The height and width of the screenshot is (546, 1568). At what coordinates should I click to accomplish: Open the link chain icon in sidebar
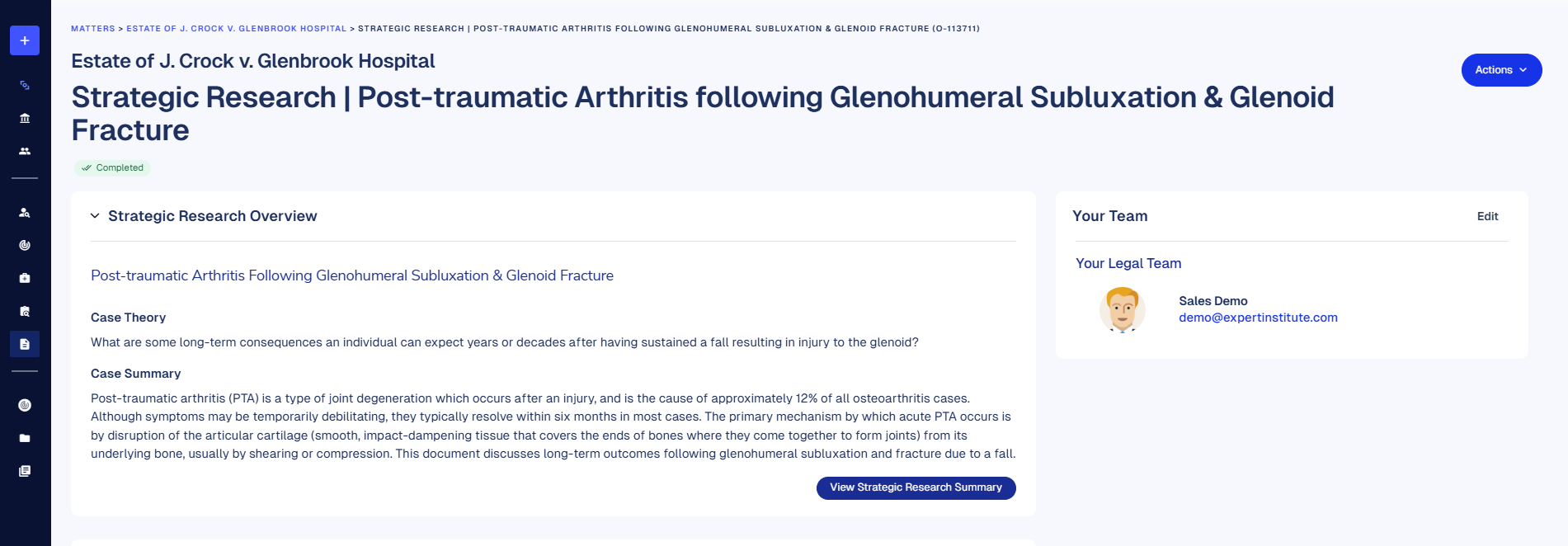(x=25, y=85)
